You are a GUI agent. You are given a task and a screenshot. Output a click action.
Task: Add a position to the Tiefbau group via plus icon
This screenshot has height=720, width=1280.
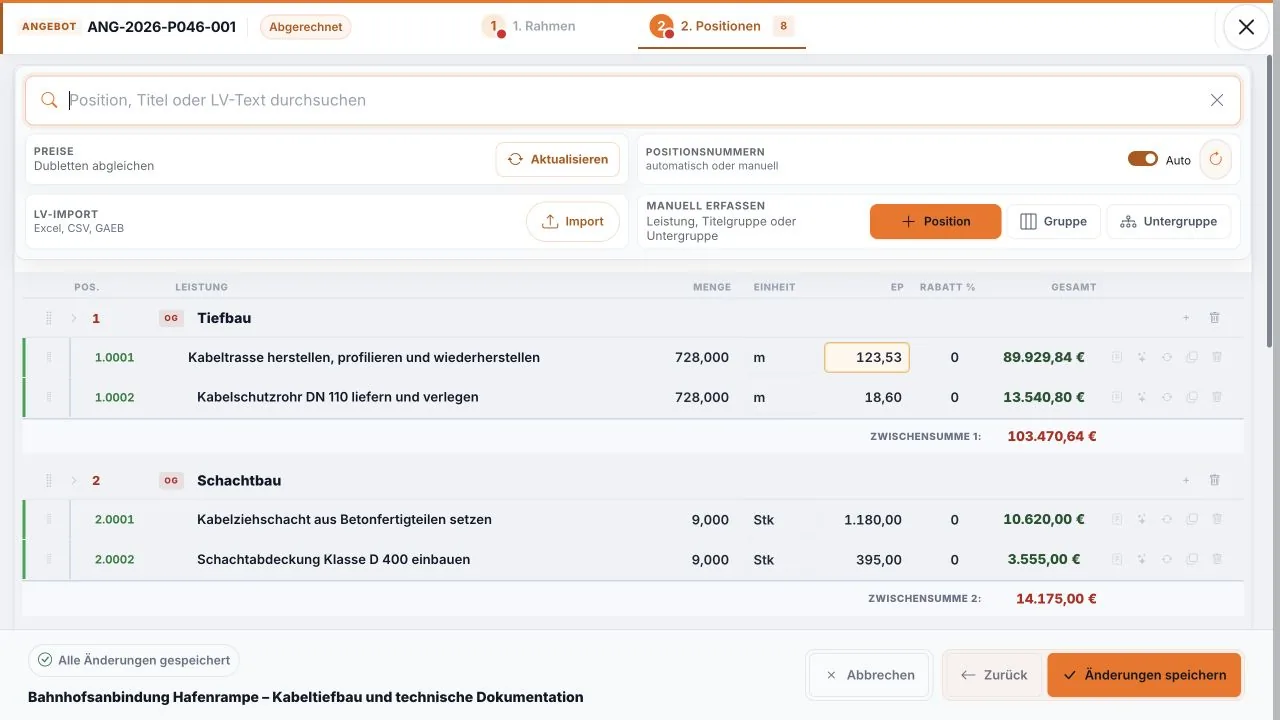[1186, 318]
